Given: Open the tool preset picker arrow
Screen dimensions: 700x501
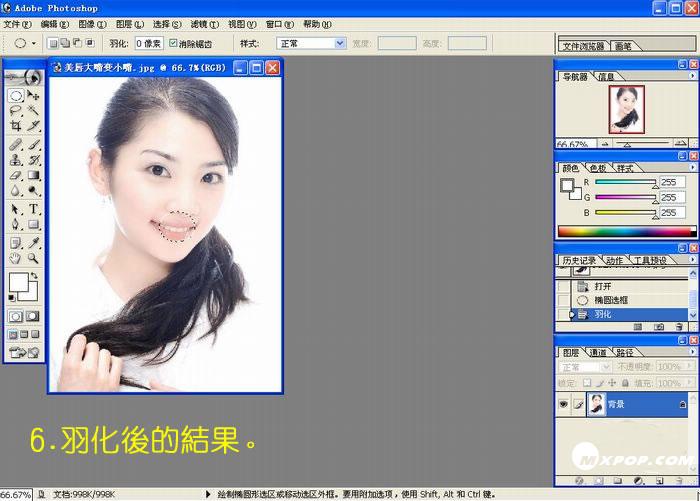Looking at the screenshot, I should tap(34, 43).
